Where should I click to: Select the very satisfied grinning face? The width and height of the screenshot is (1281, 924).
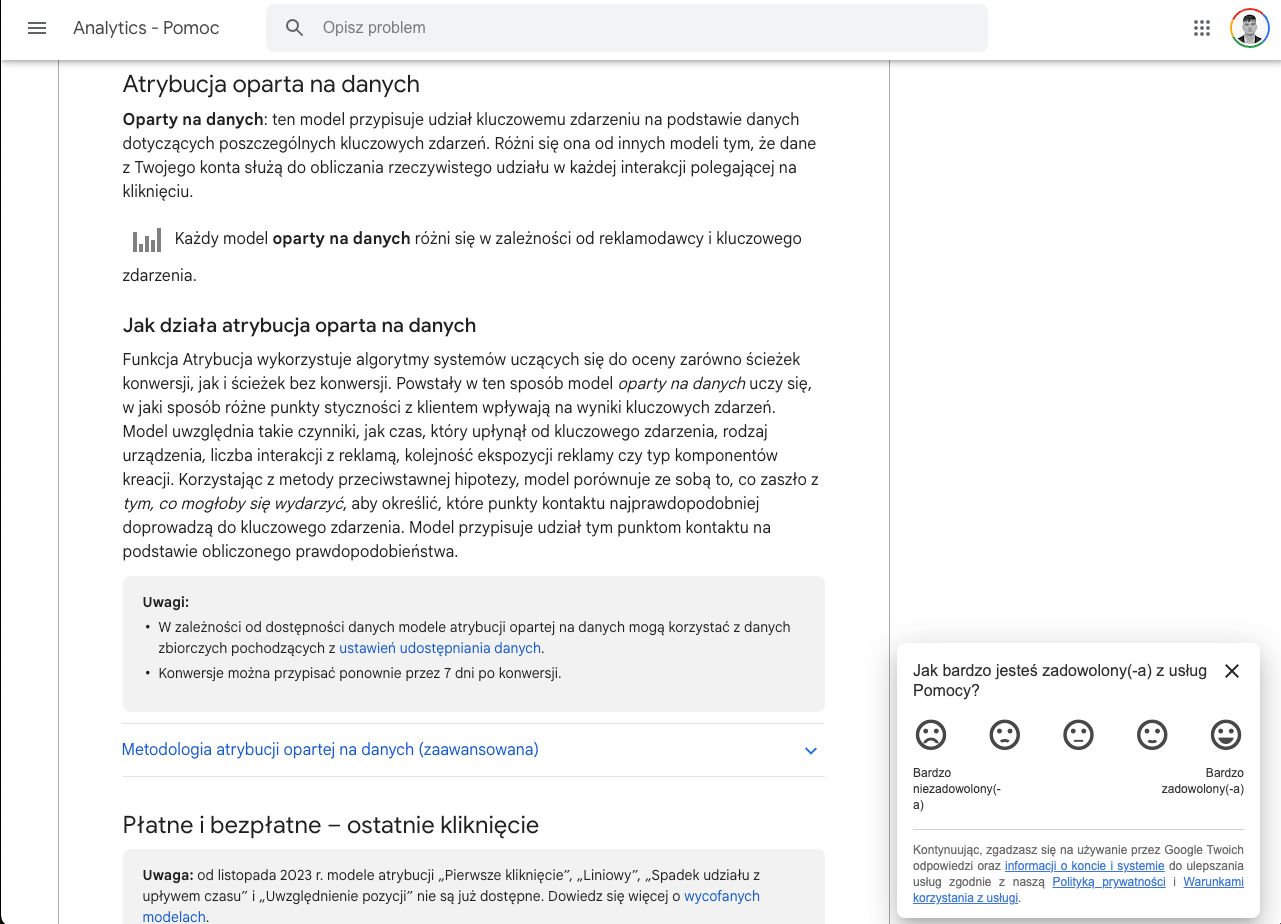(x=1226, y=735)
